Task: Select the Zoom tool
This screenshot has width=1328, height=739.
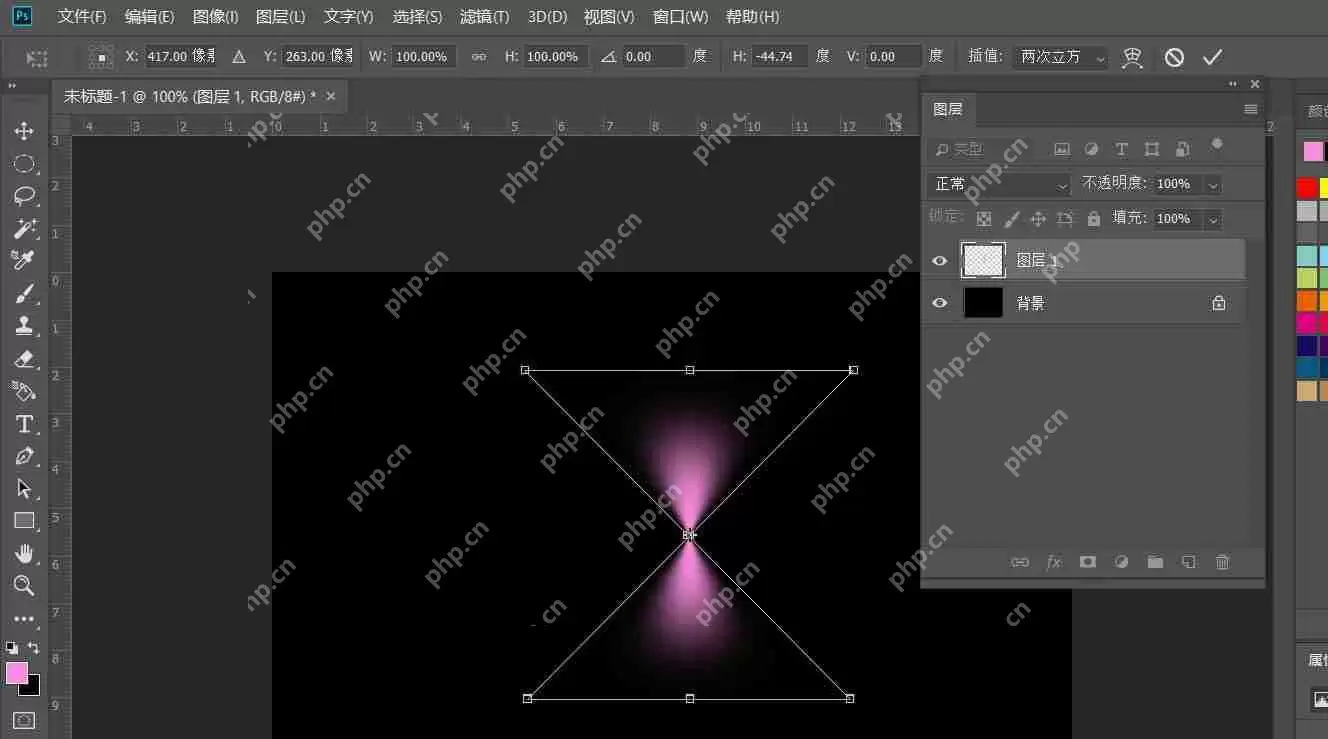Action: tap(24, 585)
